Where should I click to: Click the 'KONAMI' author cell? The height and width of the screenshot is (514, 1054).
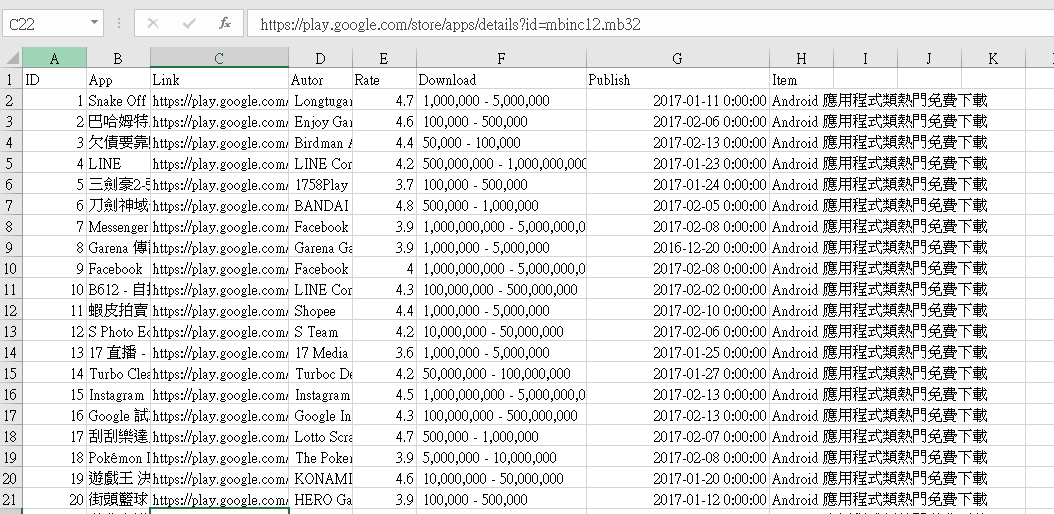[x=321, y=478]
